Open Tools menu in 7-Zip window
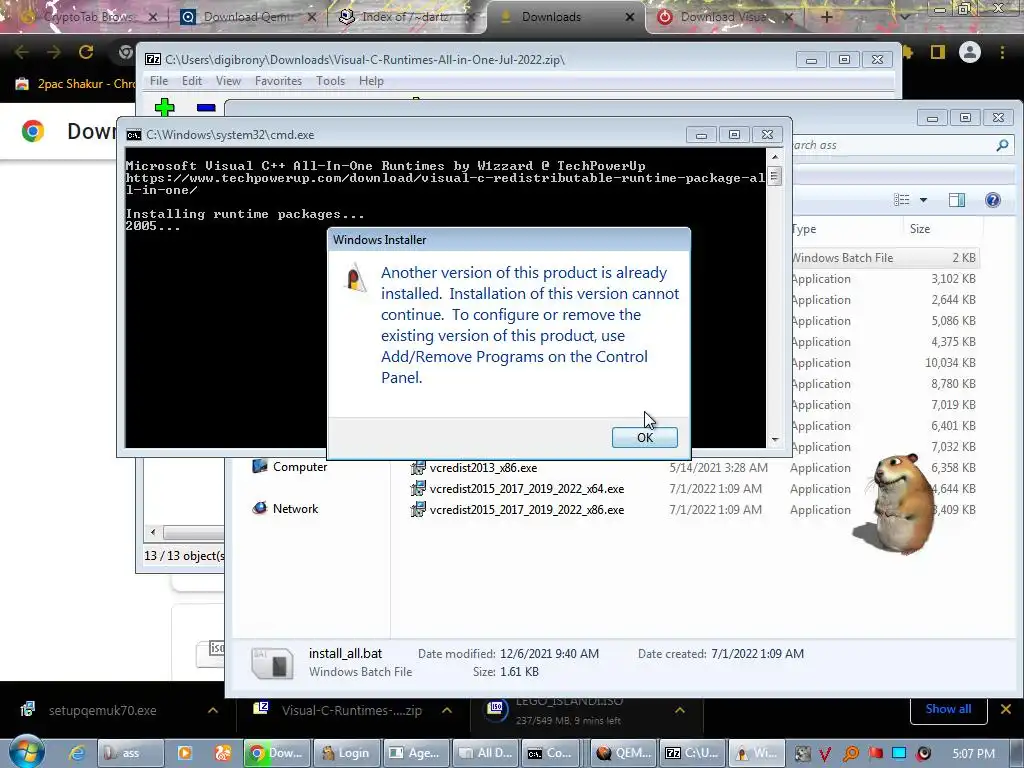This screenshot has height=768, width=1024. coord(330,81)
